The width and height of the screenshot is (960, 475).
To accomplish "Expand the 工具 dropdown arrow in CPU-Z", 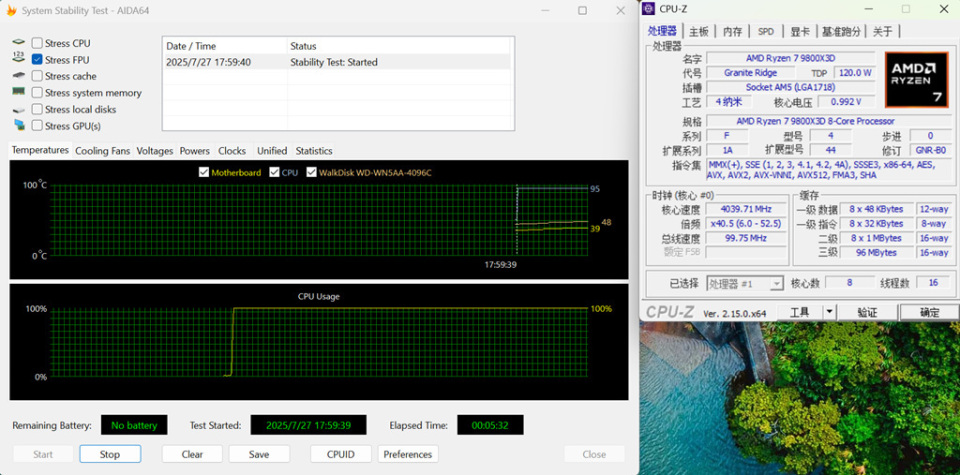I will pos(829,312).
